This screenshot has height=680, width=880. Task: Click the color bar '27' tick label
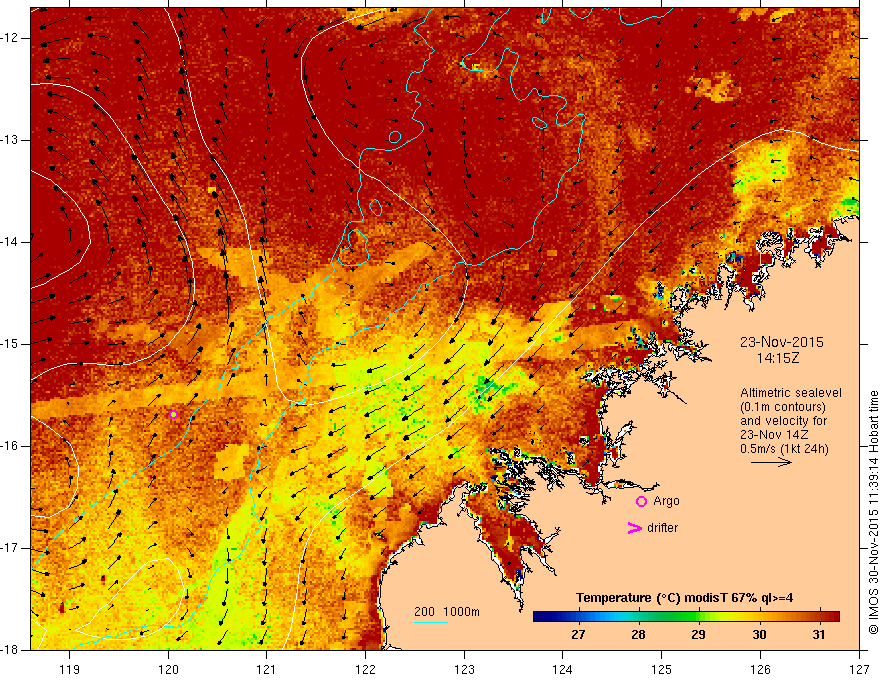point(578,635)
